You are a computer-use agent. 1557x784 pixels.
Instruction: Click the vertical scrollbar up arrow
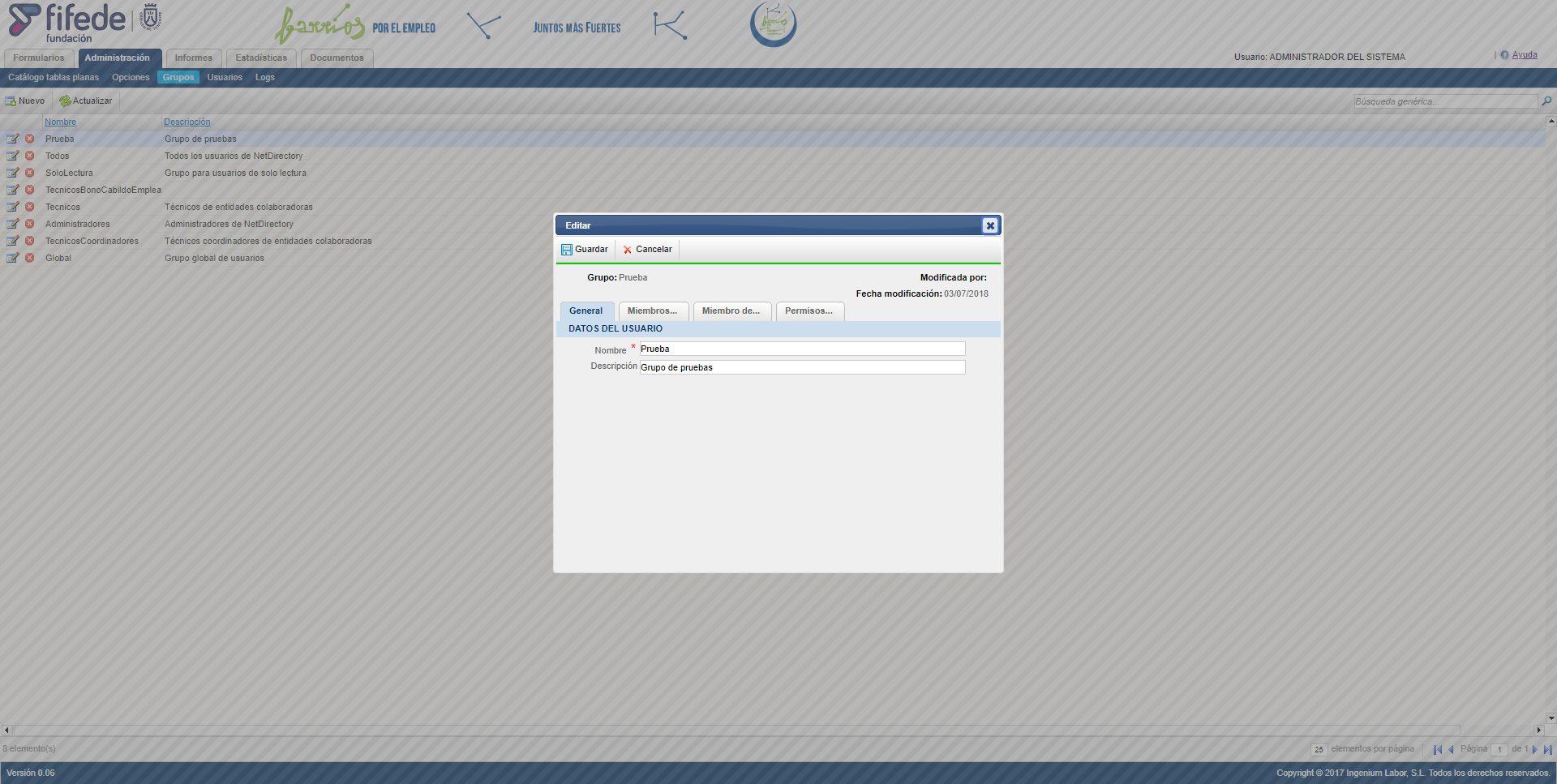point(1551,121)
